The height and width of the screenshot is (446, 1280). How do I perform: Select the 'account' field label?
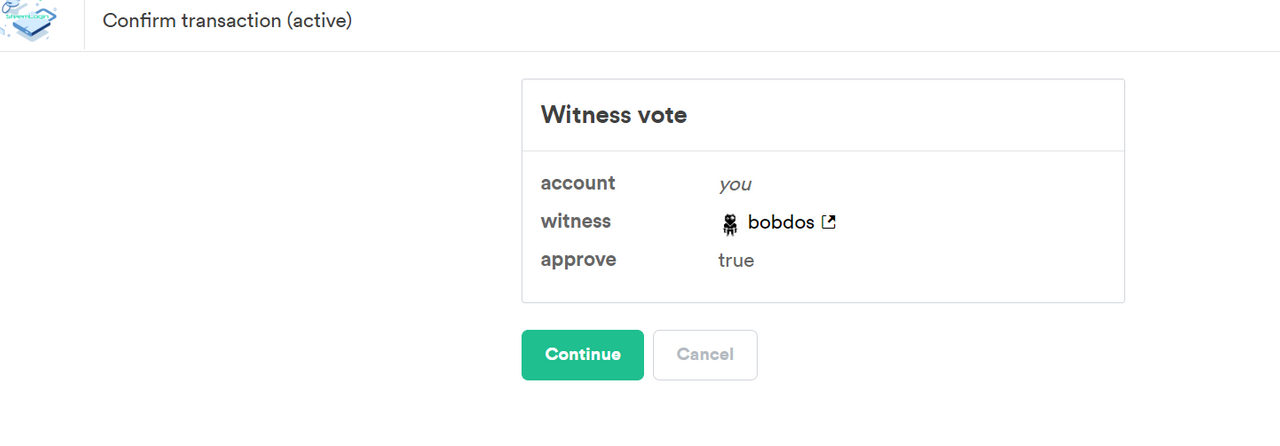pyautogui.click(x=578, y=183)
